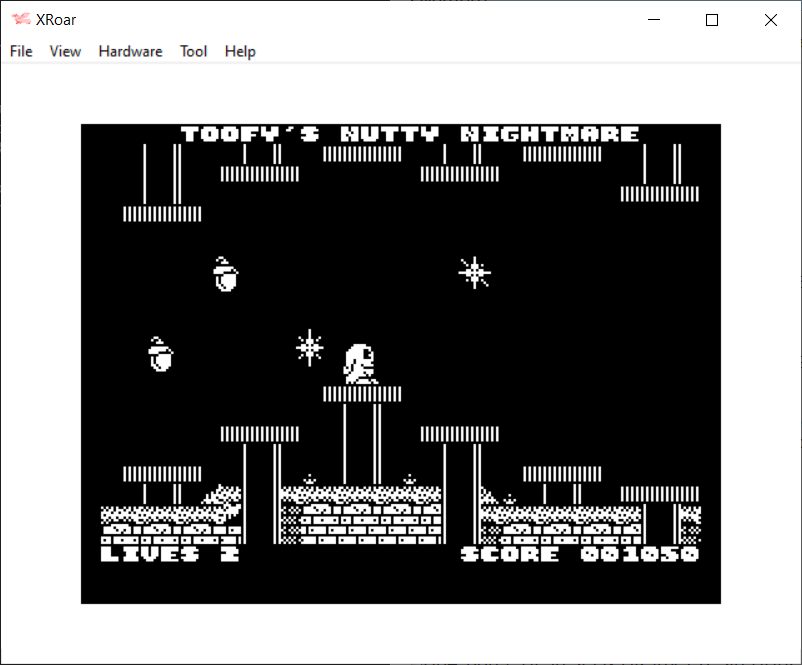Close the XRoar emulator window
The width and height of the screenshot is (802, 665).
(x=770, y=20)
